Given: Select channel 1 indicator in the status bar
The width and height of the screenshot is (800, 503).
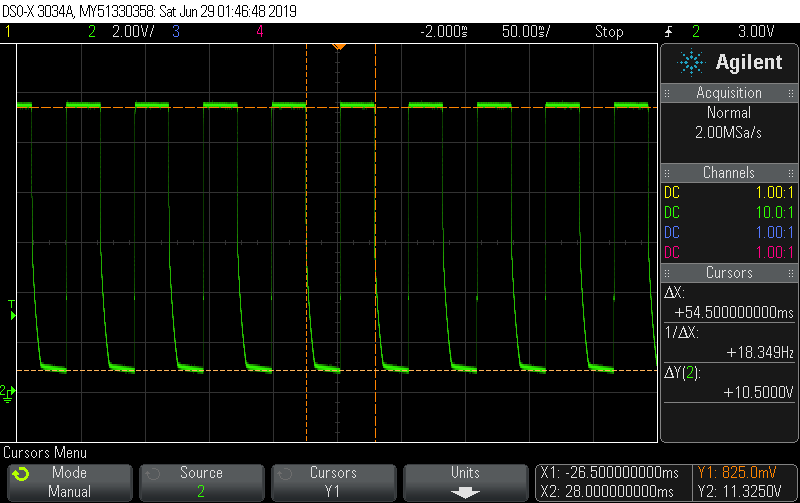Looking at the screenshot, I should pos(8,32).
